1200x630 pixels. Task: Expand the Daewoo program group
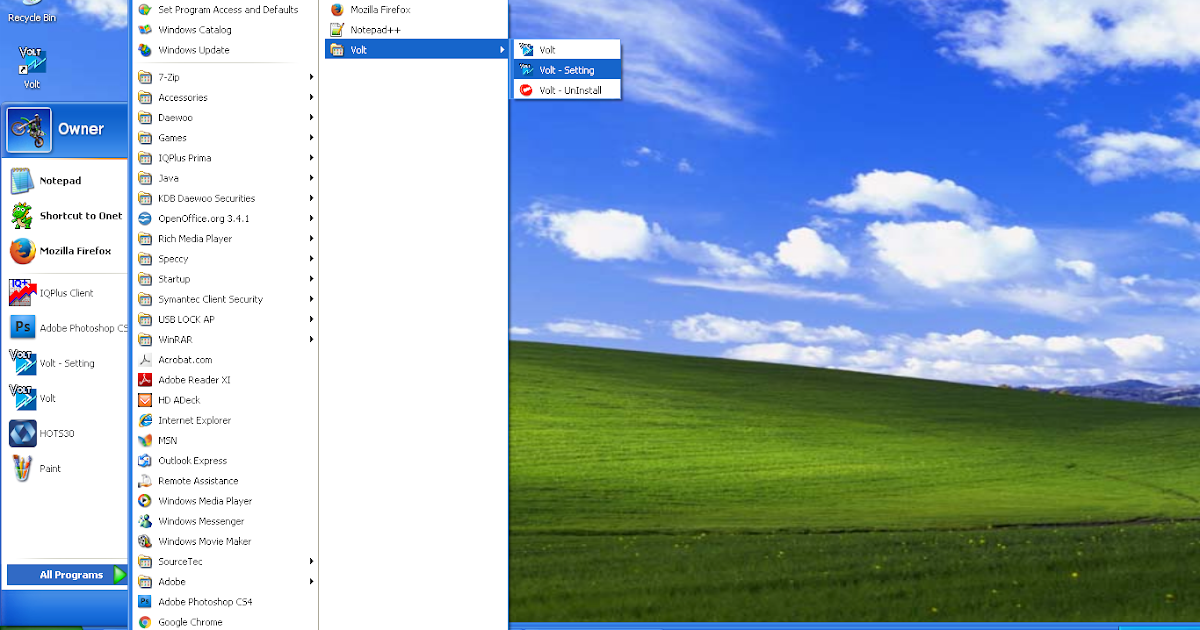[x=225, y=118]
